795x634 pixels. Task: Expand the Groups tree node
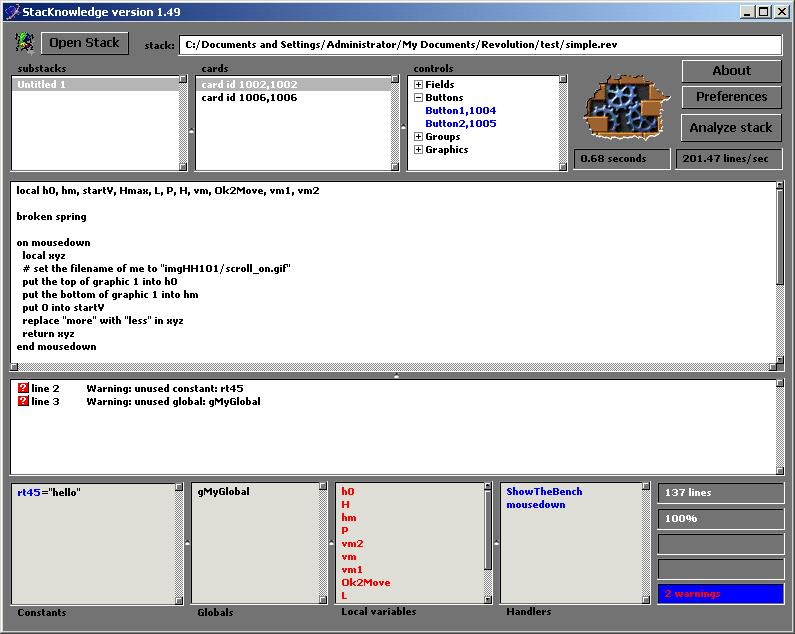click(418, 137)
